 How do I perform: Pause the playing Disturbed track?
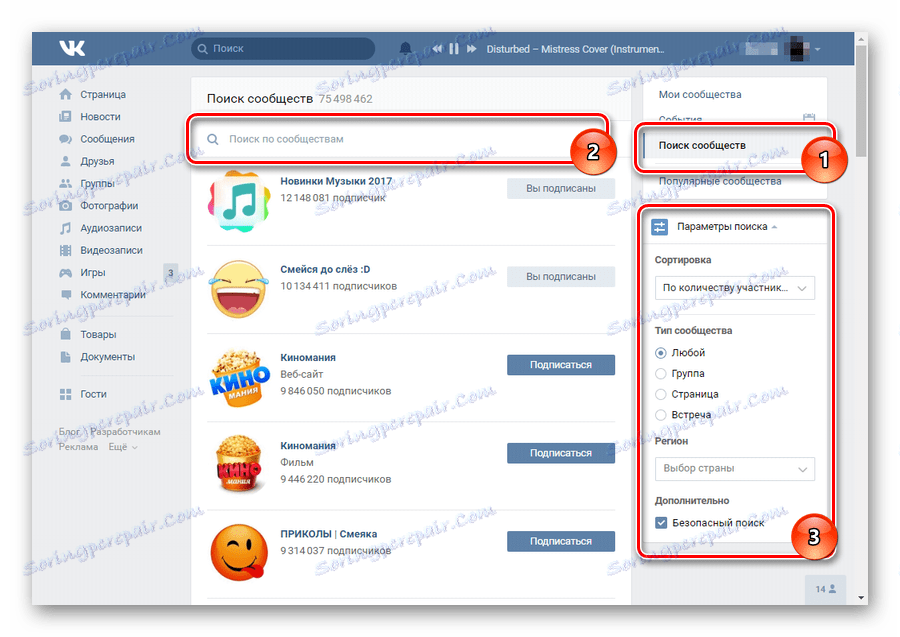454,47
